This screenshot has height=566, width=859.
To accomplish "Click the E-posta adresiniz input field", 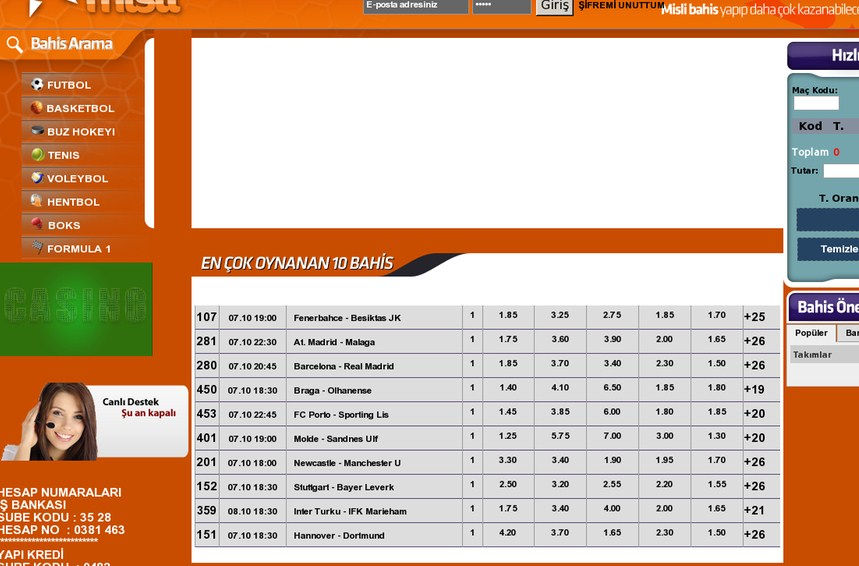I will tap(415, 5).
